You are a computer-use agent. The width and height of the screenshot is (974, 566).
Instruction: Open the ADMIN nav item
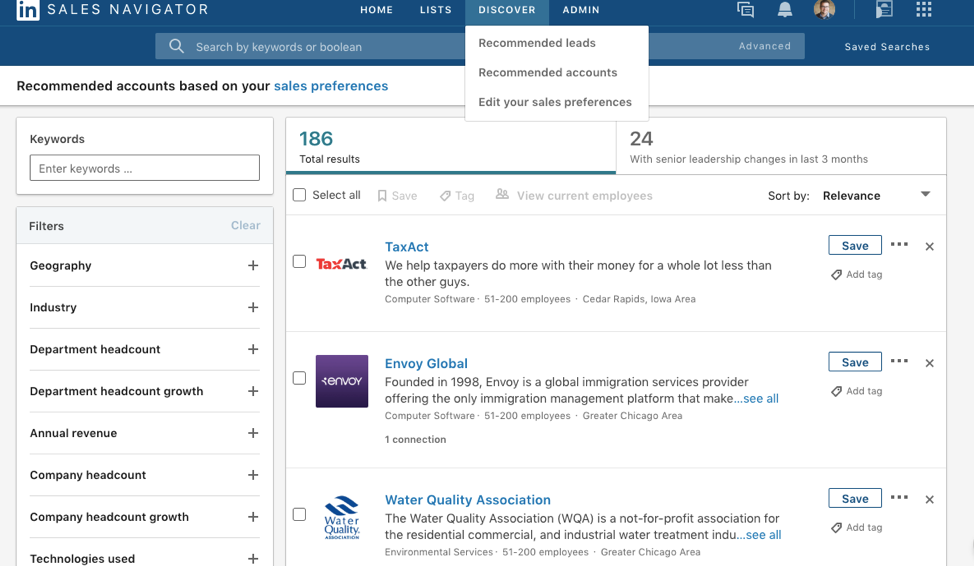pyautogui.click(x=581, y=10)
